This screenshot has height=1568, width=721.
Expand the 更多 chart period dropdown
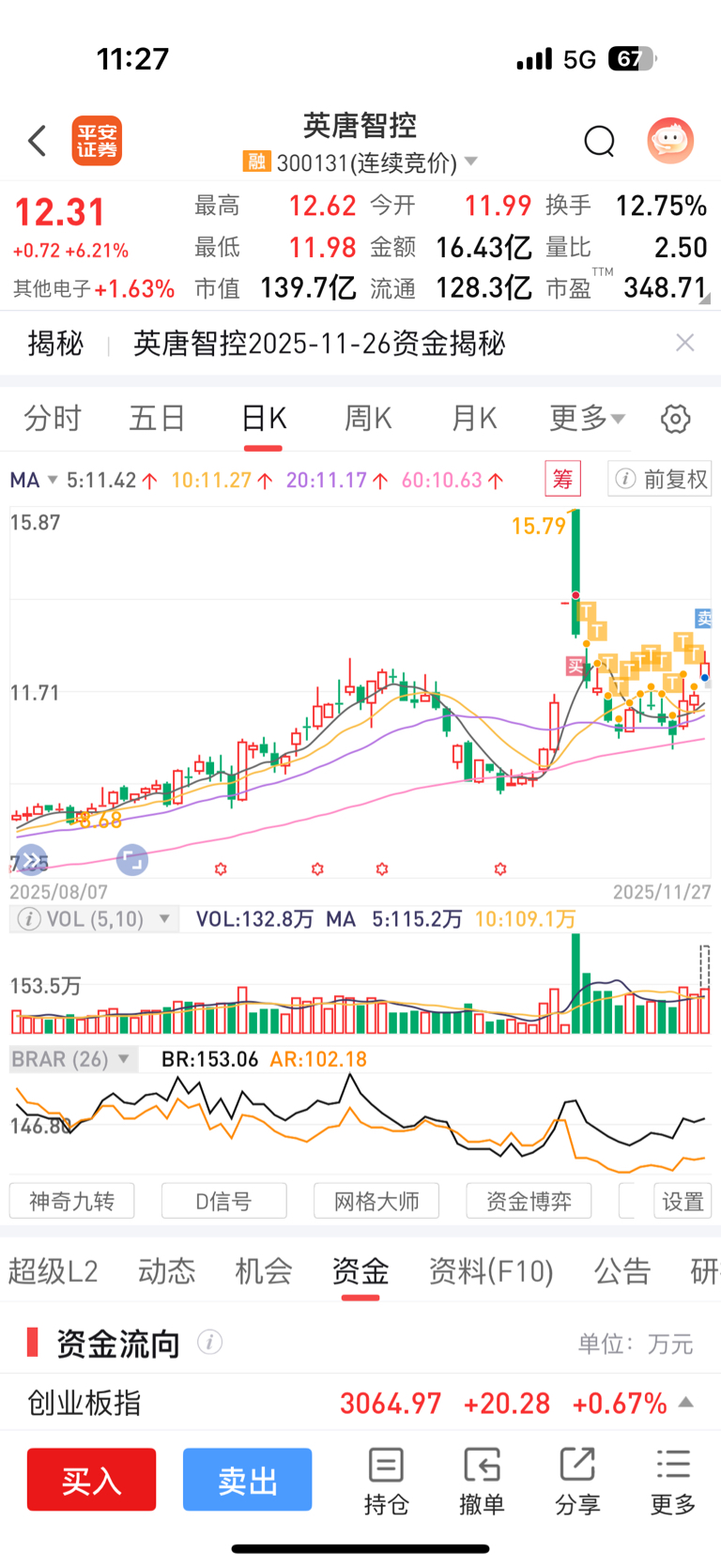(x=587, y=418)
